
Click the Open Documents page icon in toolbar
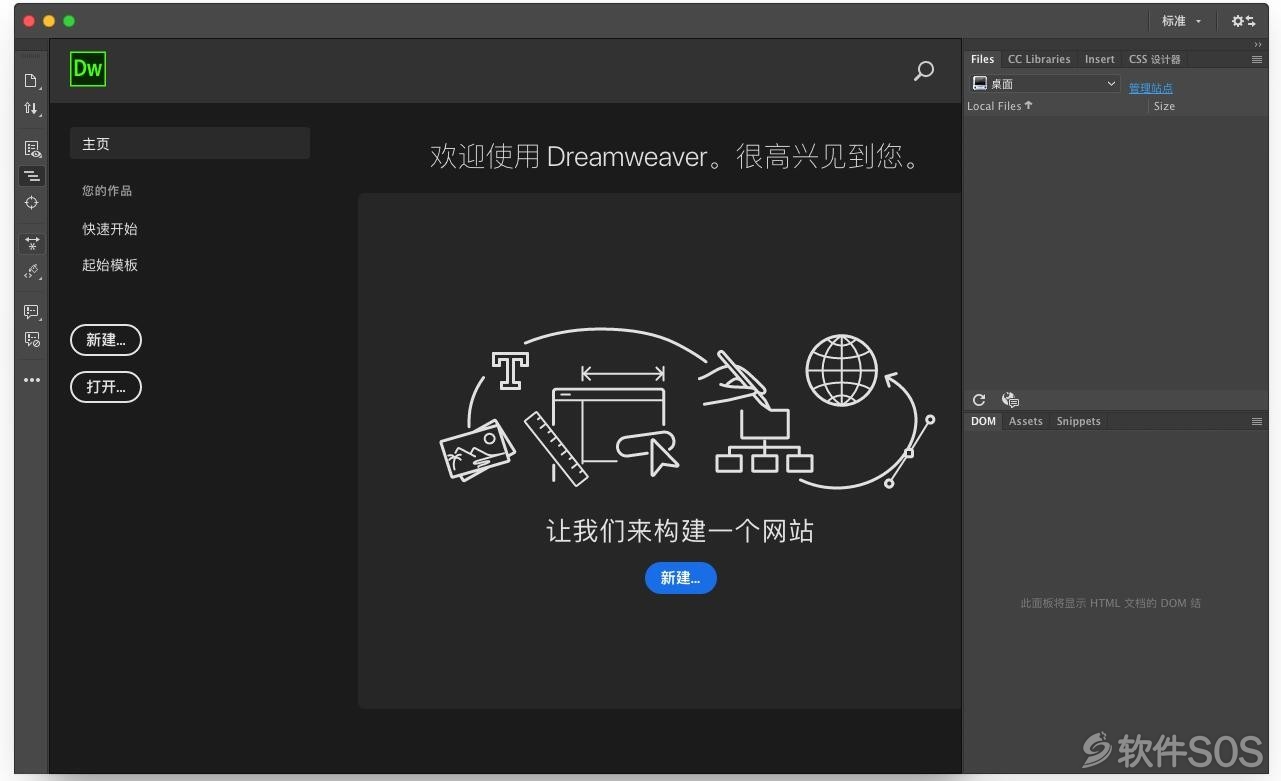[x=32, y=81]
